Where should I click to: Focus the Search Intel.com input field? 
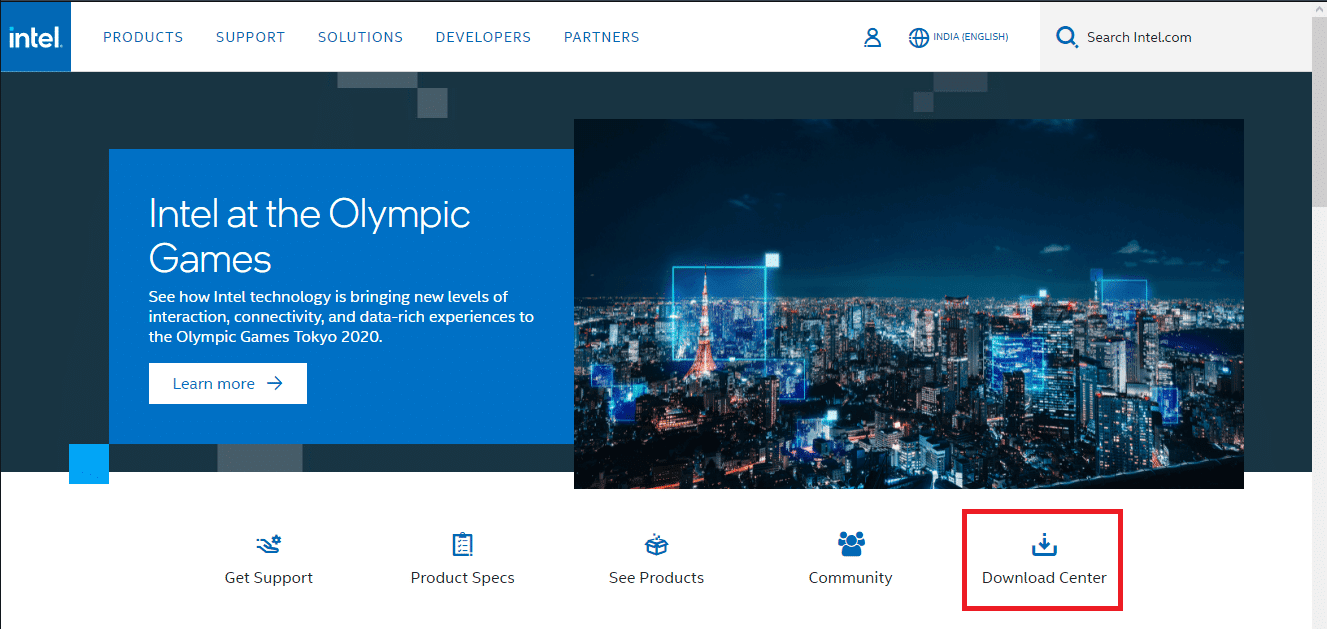(x=1176, y=37)
